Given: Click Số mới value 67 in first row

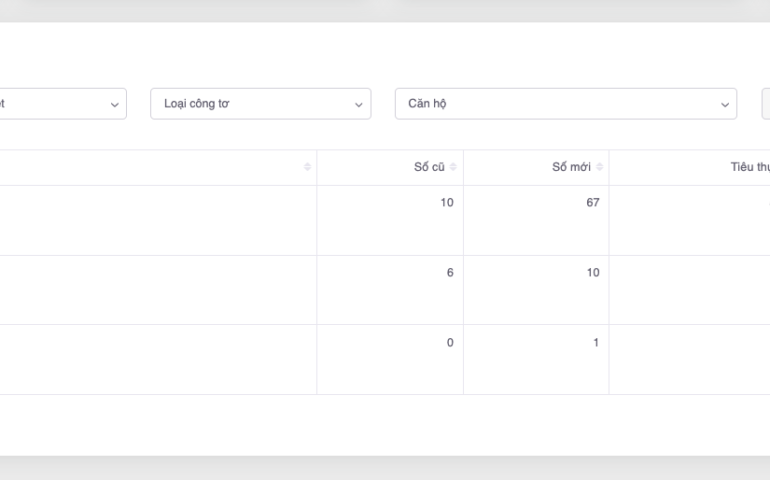Looking at the screenshot, I should 593,202.
